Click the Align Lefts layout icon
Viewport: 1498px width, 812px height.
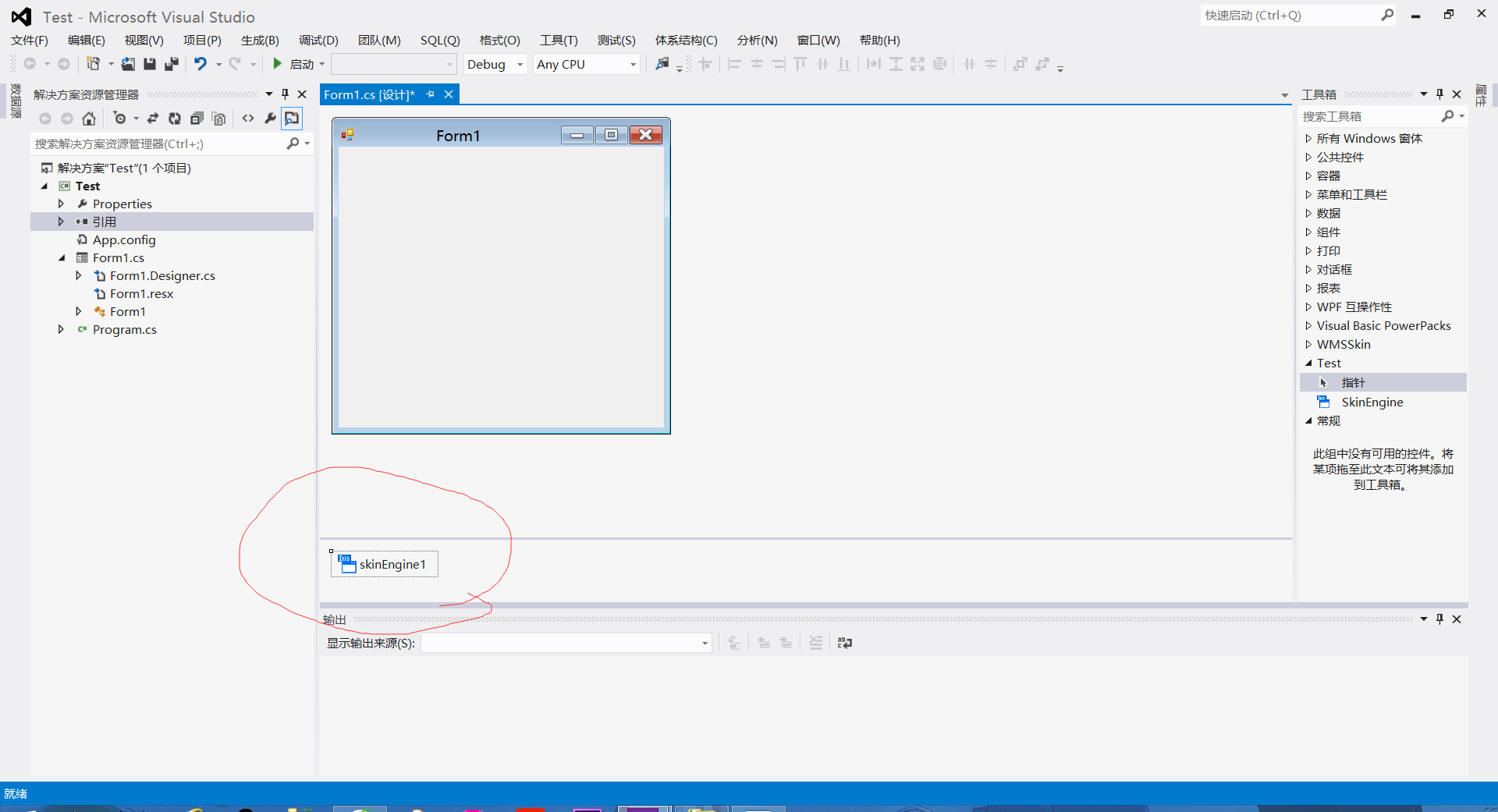point(734,64)
